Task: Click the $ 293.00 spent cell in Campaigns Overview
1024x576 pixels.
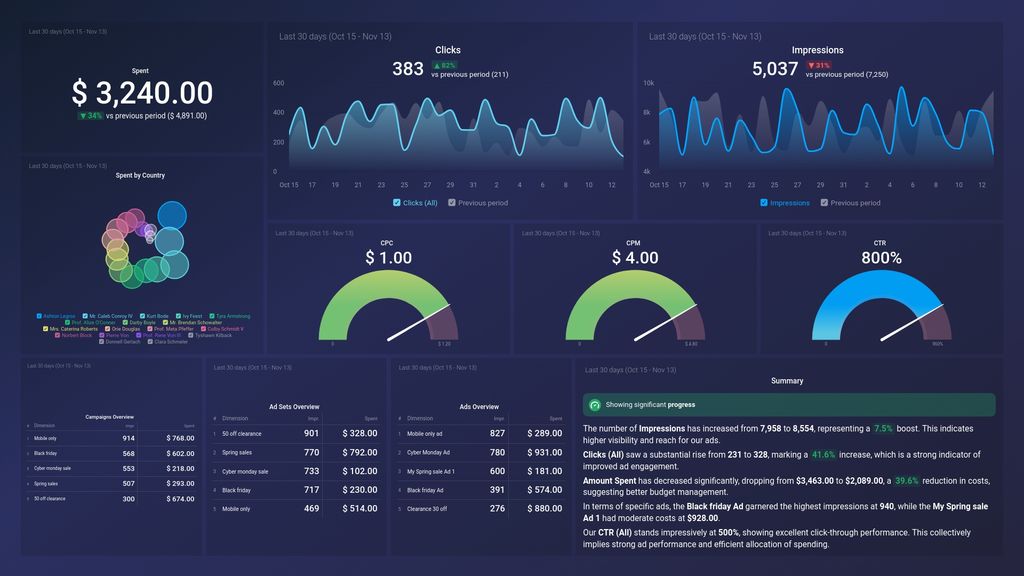Action: [180, 483]
